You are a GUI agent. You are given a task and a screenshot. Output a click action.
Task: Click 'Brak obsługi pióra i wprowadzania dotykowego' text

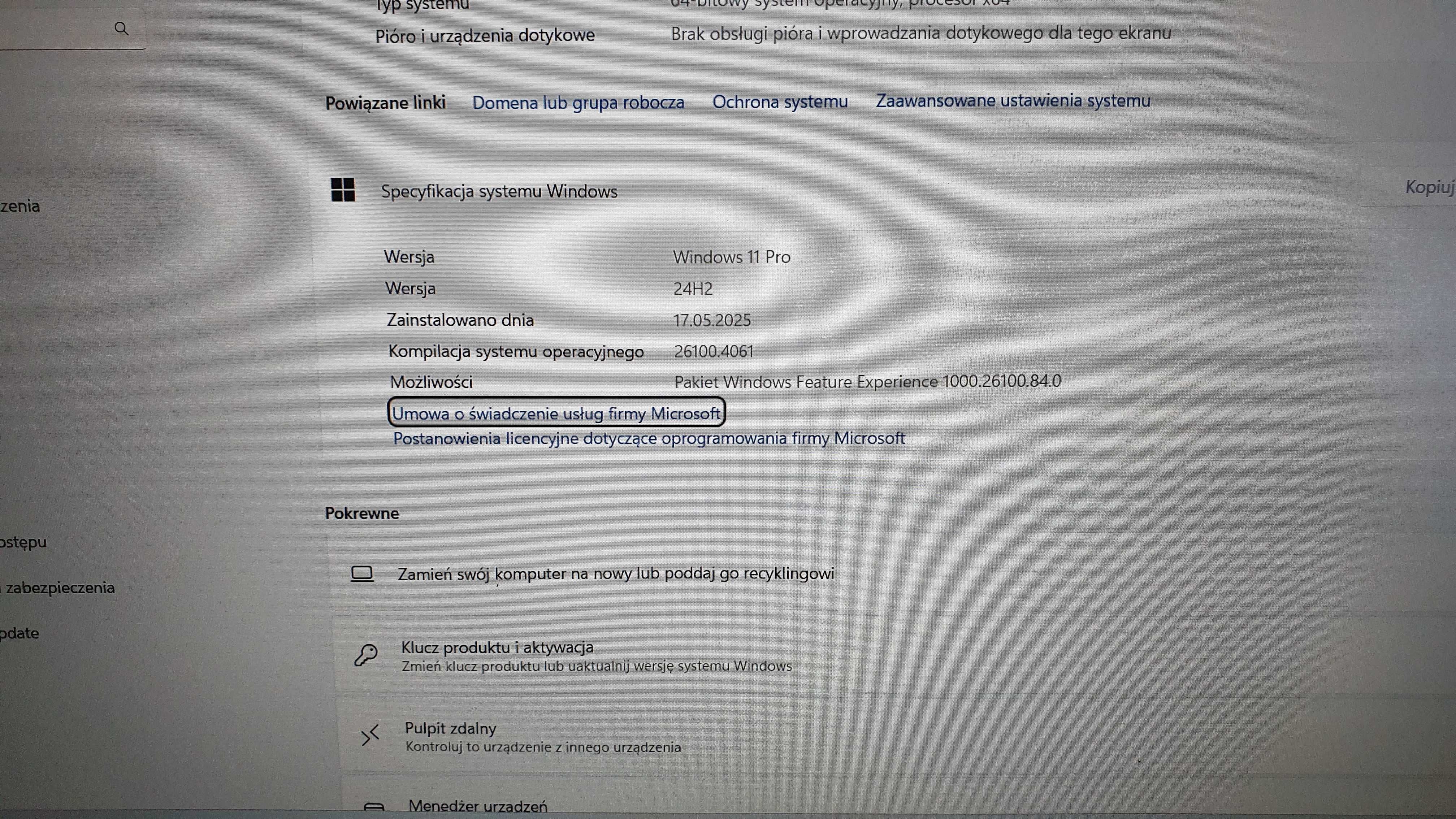point(921,33)
